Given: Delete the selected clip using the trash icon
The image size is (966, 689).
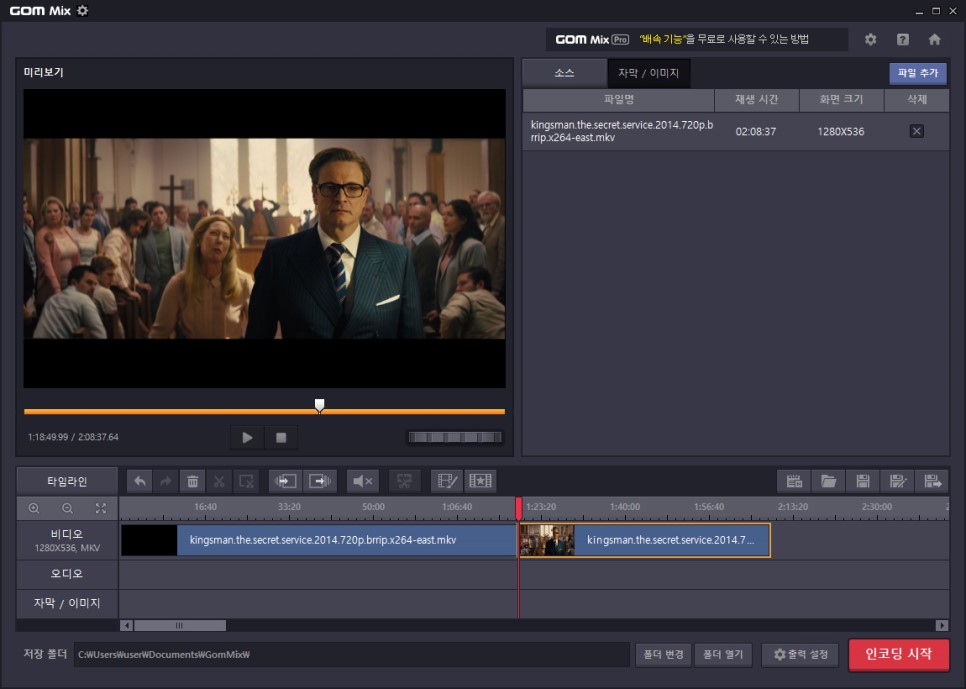Looking at the screenshot, I should [192, 481].
